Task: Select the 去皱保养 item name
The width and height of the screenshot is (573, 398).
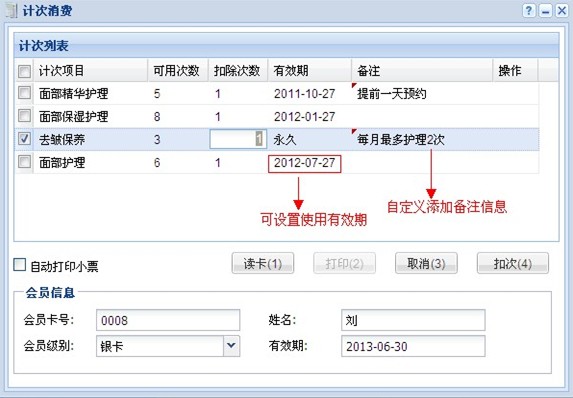Action: point(62,140)
